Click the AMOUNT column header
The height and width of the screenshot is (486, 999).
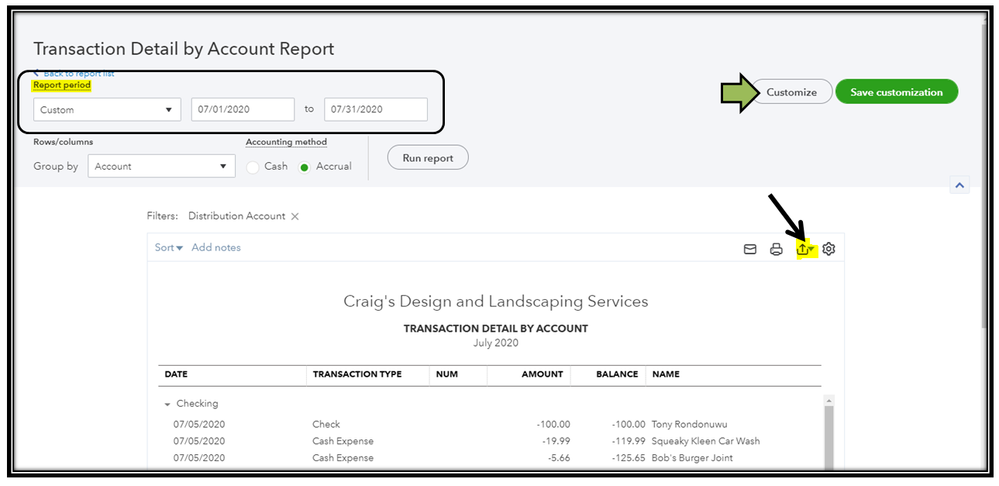point(542,375)
